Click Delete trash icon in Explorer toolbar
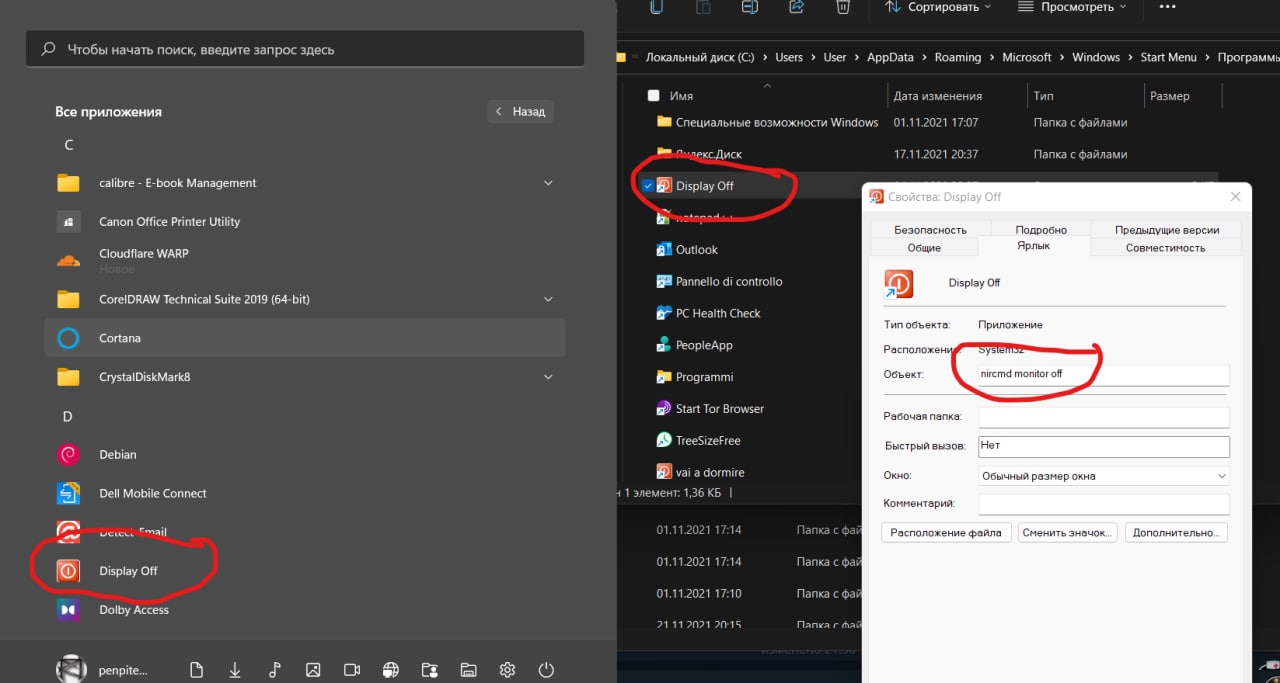 coord(843,7)
